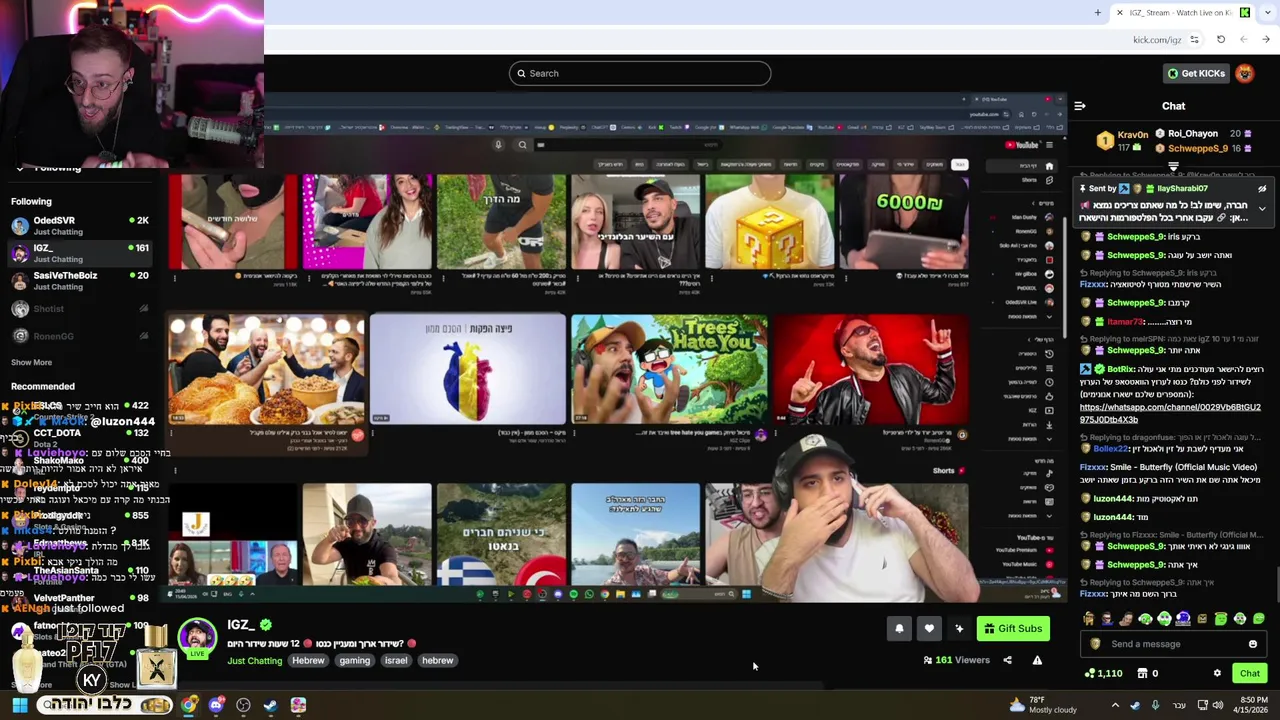Show hidden system tray icons chevron
The height and width of the screenshot is (720, 1280).
pos(1115,705)
